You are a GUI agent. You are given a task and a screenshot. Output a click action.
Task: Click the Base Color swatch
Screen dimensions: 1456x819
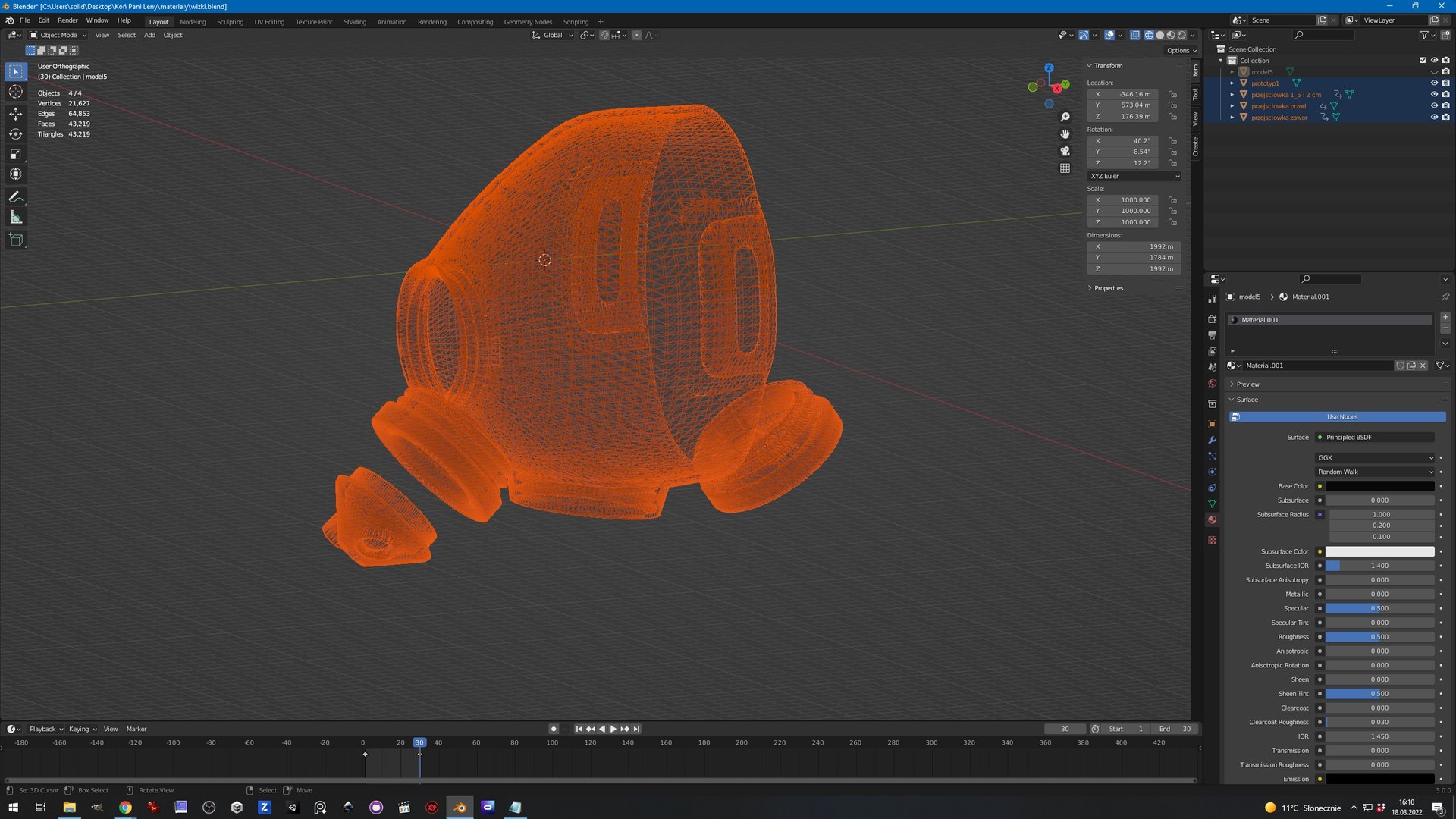click(x=1379, y=486)
